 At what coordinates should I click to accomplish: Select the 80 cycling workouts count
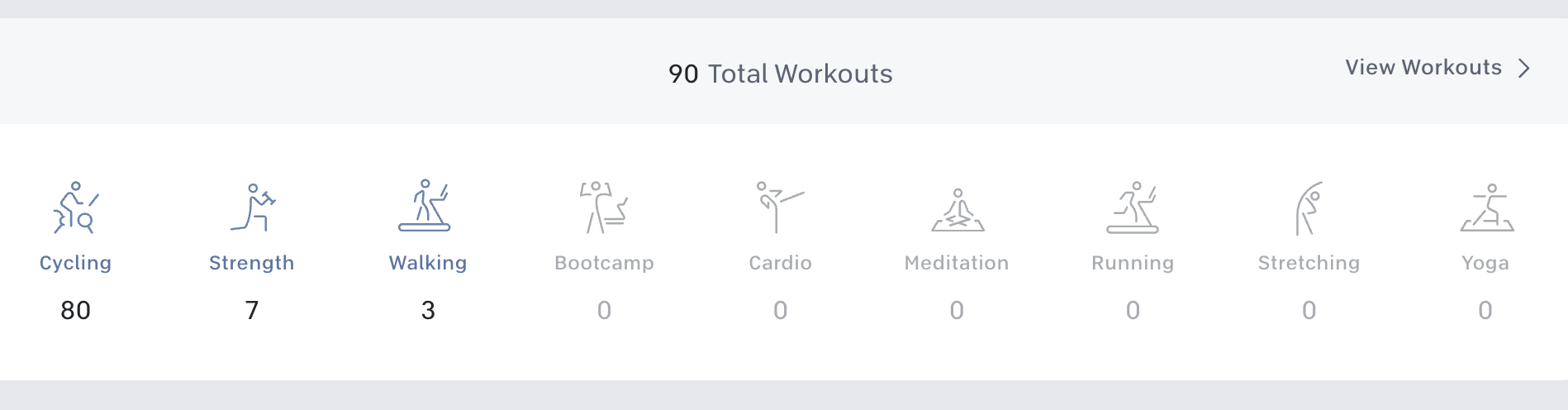pyautogui.click(x=75, y=310)
